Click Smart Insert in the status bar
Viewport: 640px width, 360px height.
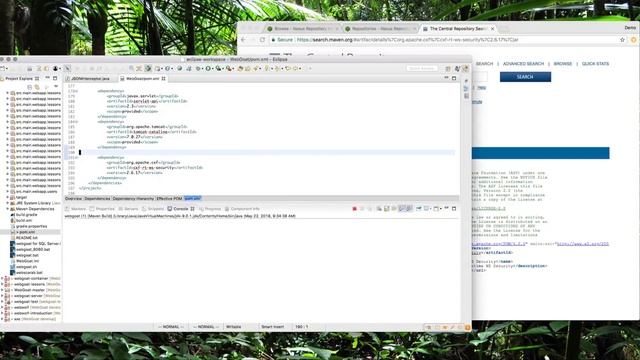[272, 327]
